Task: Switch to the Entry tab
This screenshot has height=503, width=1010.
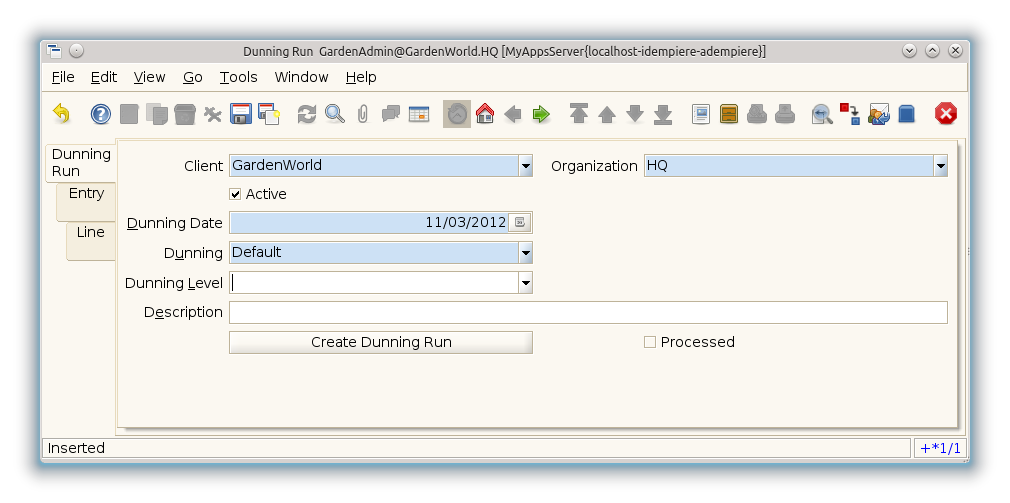Action: (x=87, y=194)
